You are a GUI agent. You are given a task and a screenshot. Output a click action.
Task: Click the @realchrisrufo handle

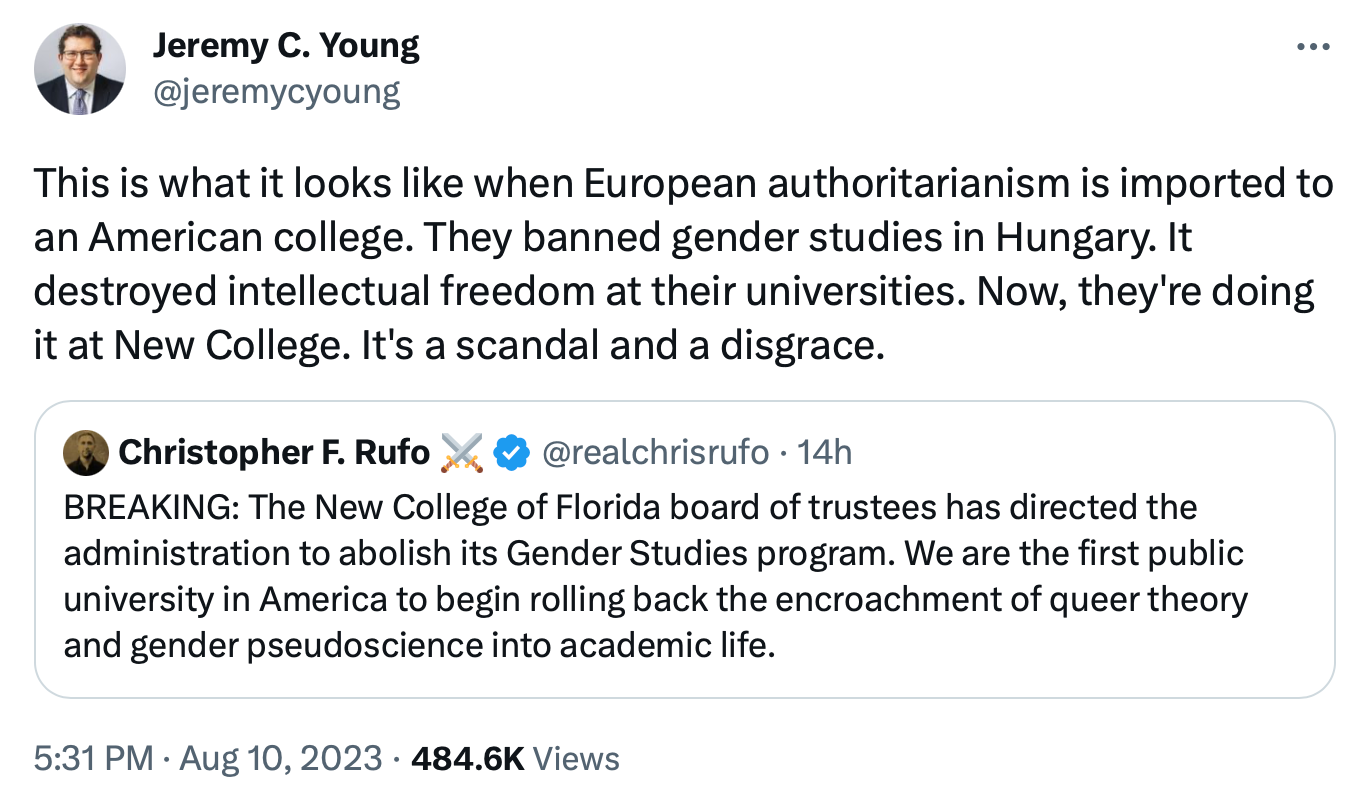pos(655,453)
